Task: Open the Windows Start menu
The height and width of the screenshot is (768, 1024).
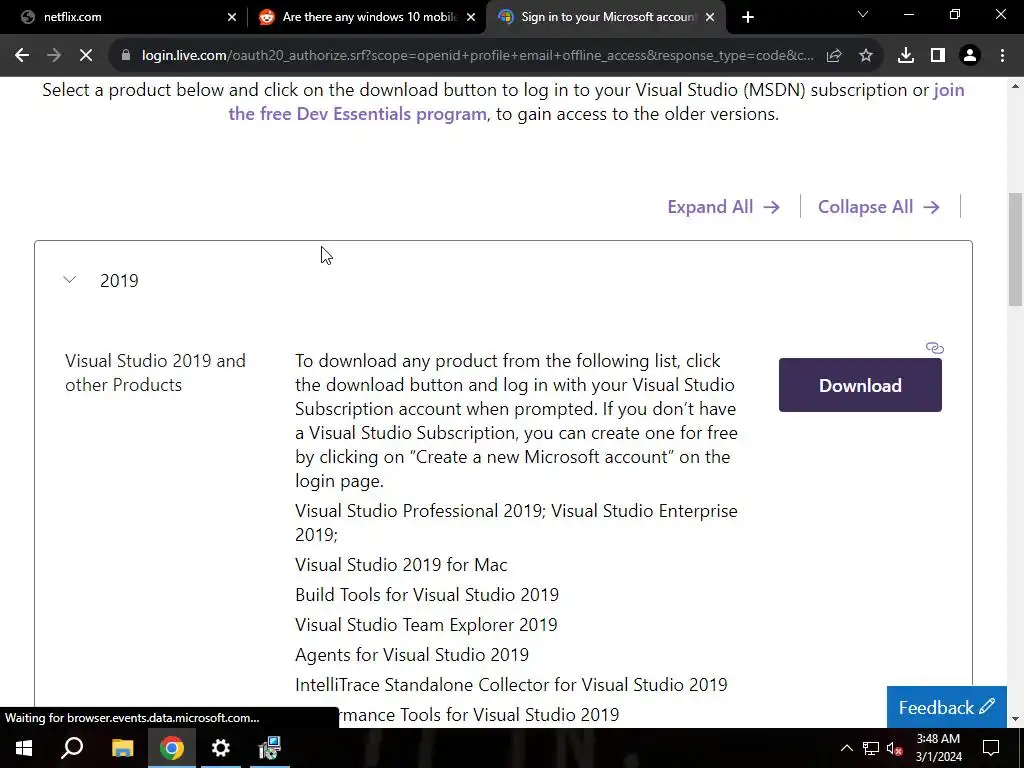Action: coord(24,748)
